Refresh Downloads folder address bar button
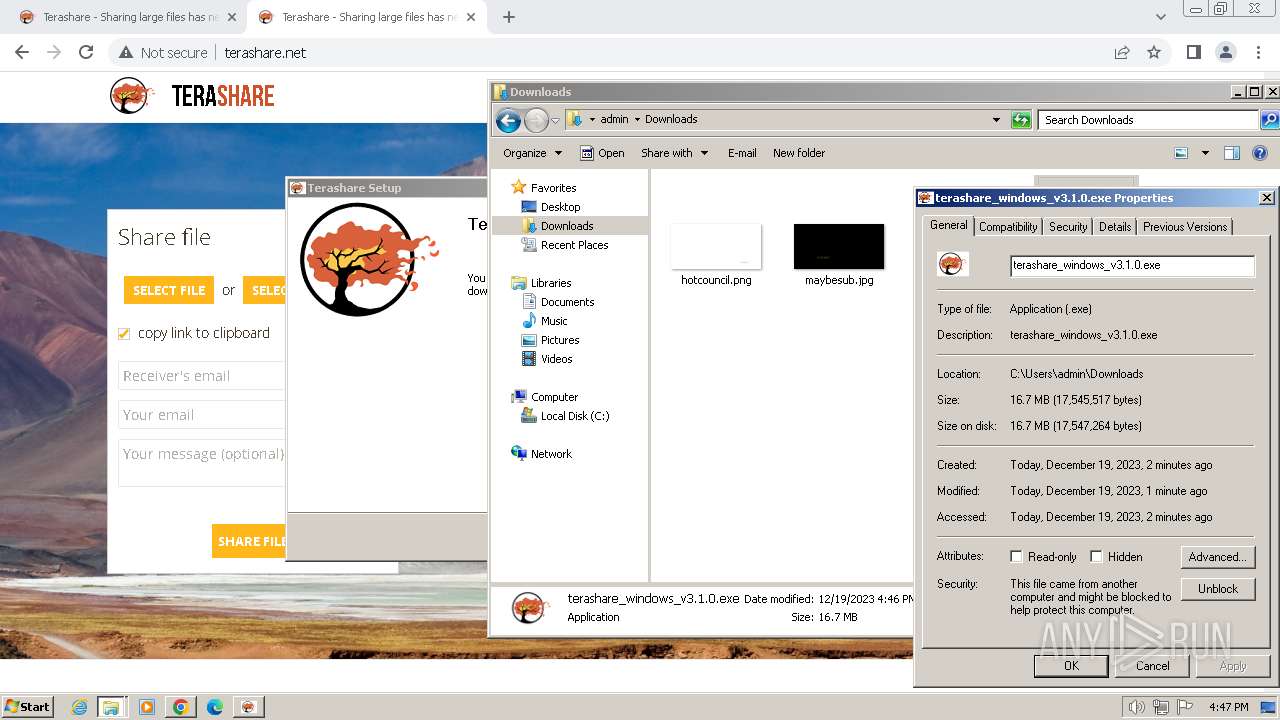The image size is (1280, 720). click(x=1021, y=120)
